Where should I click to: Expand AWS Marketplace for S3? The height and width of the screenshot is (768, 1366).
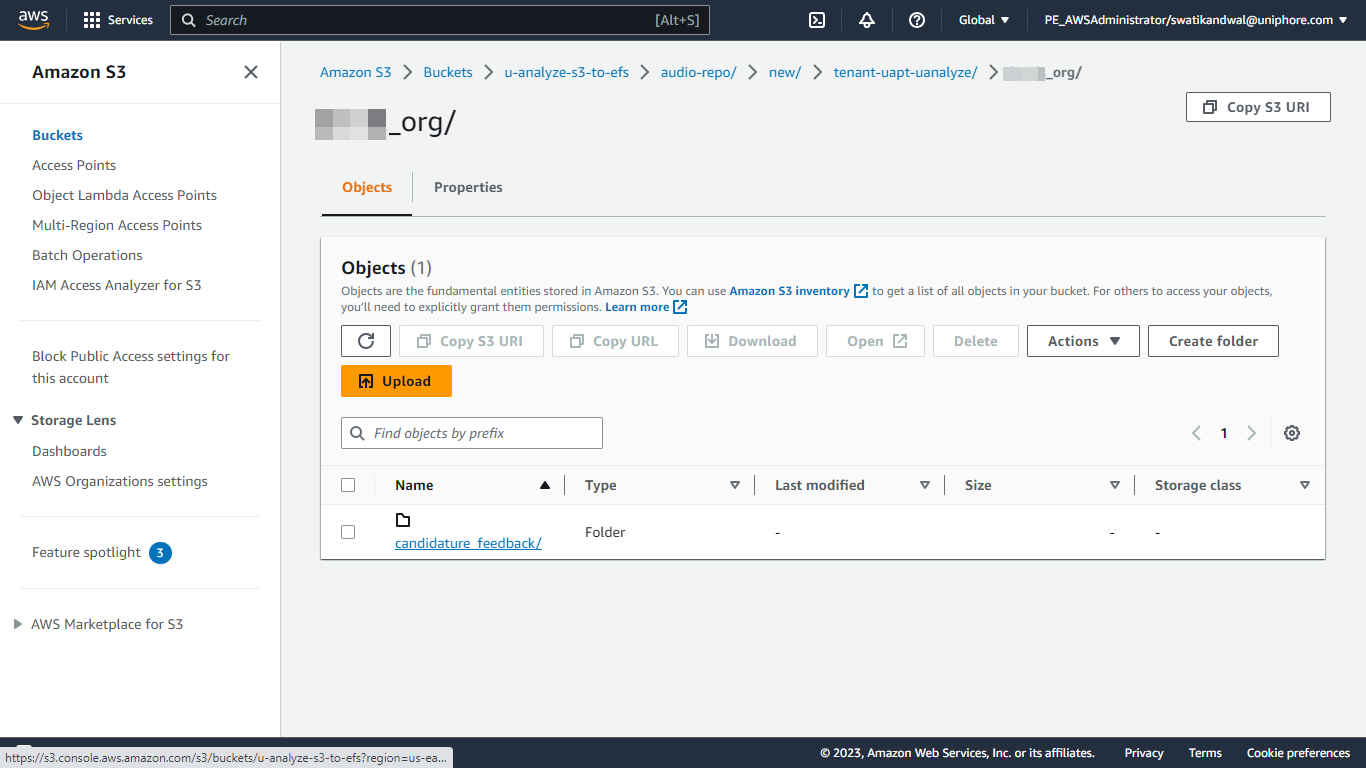point(18,624)
